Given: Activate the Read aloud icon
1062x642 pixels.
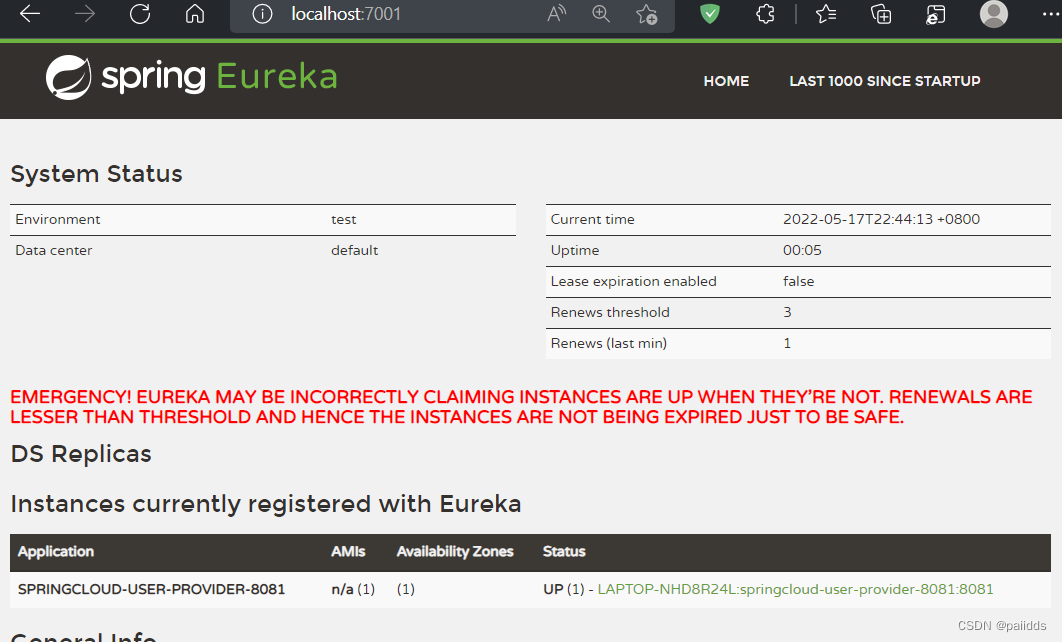Looking at the screenshot, I should pyautogui.click(x=557, y=14).
